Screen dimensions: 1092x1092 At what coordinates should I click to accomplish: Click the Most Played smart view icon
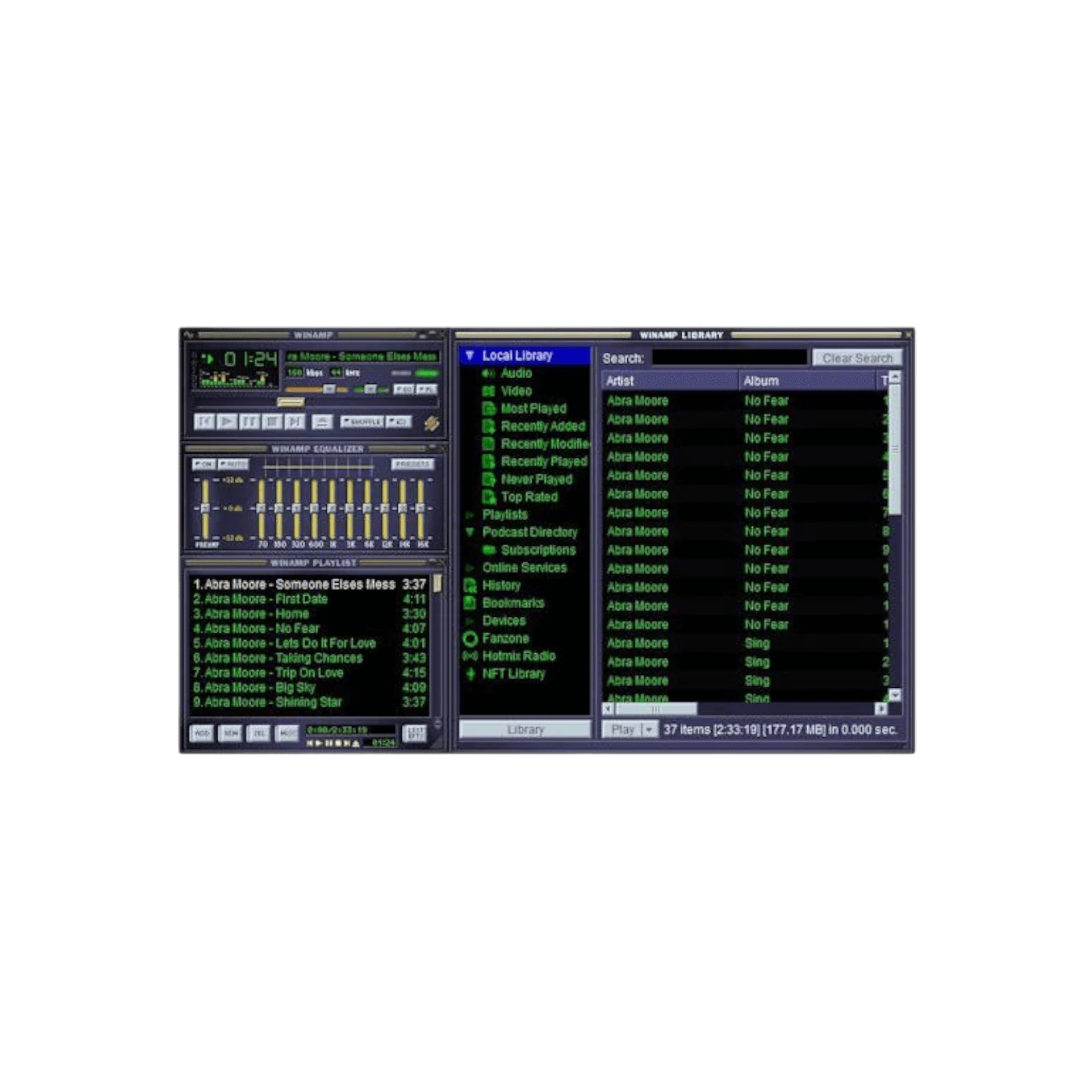pos(489,409)
